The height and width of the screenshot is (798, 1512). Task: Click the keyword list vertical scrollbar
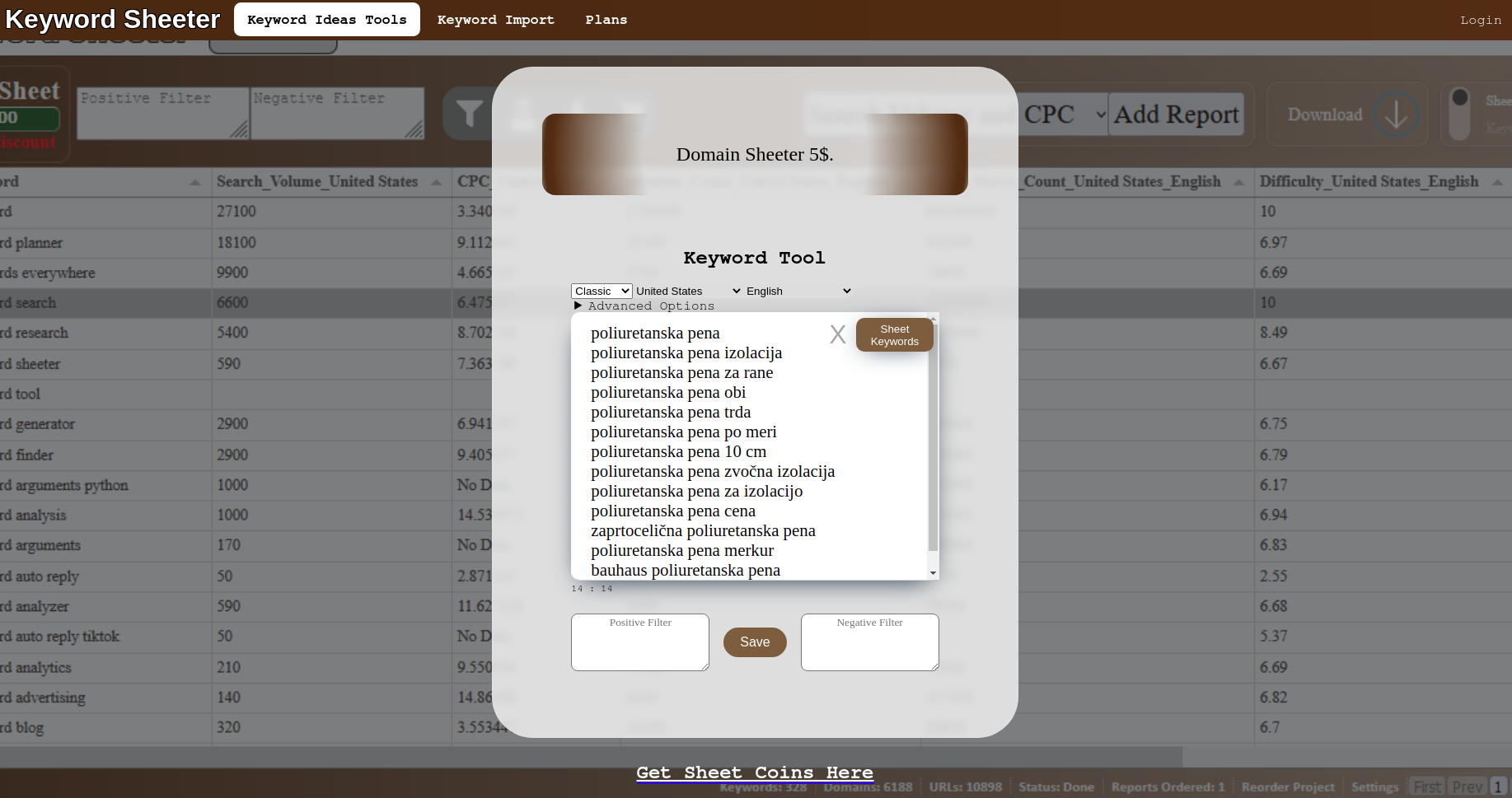point(933,436)
